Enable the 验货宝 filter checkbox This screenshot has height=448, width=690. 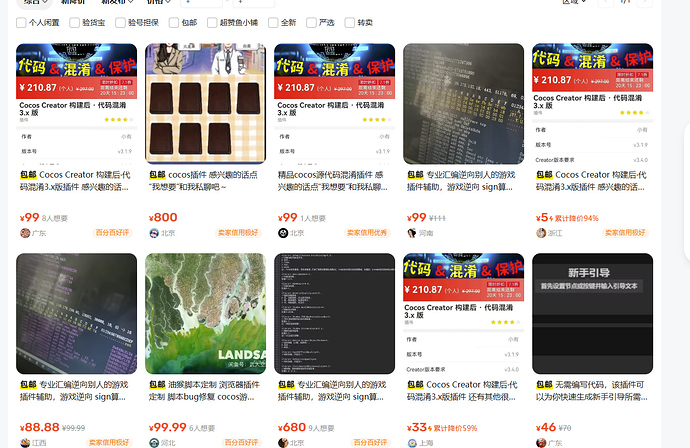click(74, 22)
